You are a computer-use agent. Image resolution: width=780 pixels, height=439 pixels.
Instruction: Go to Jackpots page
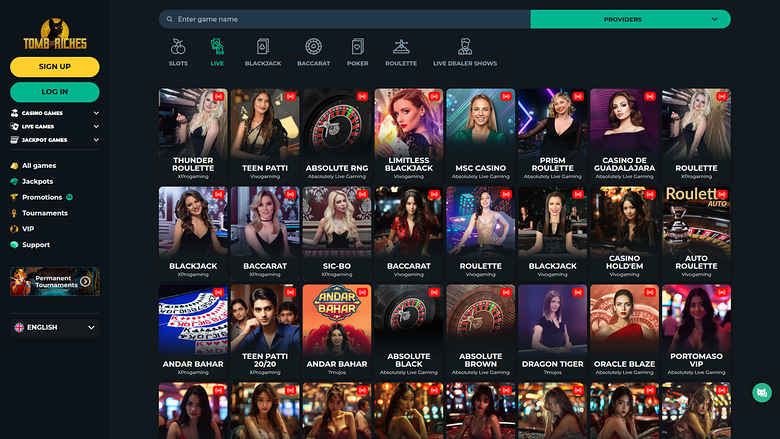(37, 181)
